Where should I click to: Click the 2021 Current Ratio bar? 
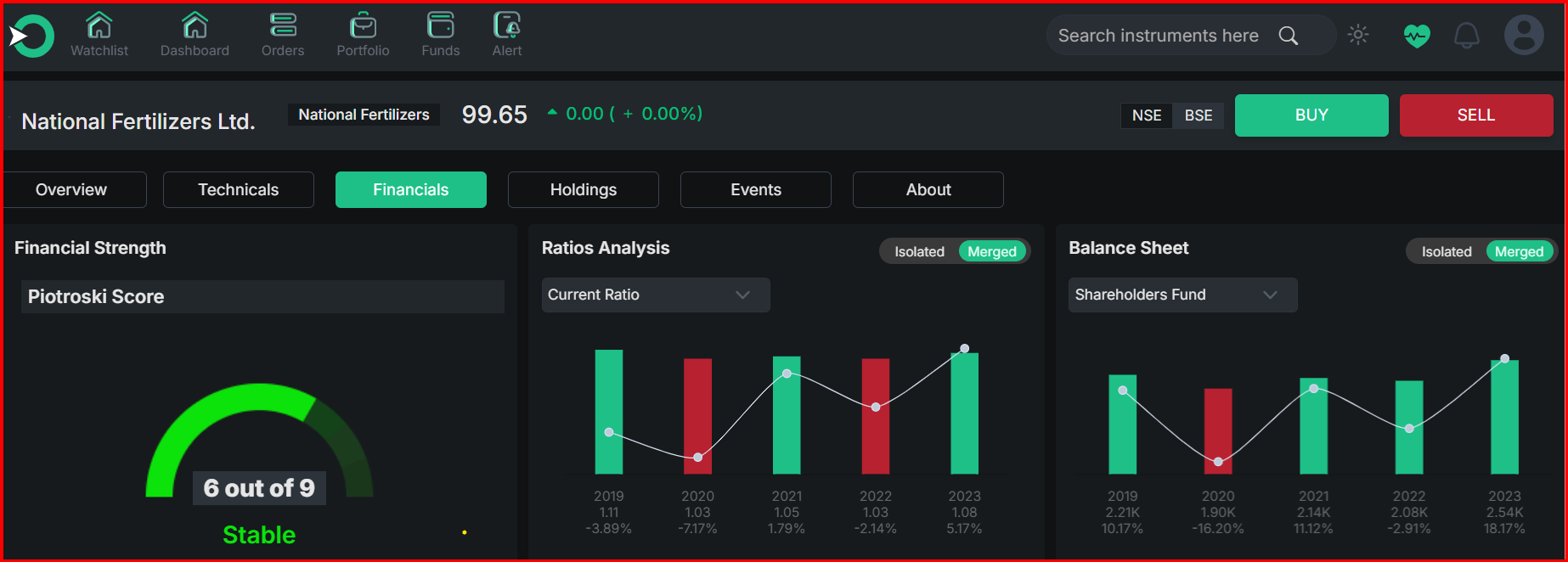click(787, 415)
